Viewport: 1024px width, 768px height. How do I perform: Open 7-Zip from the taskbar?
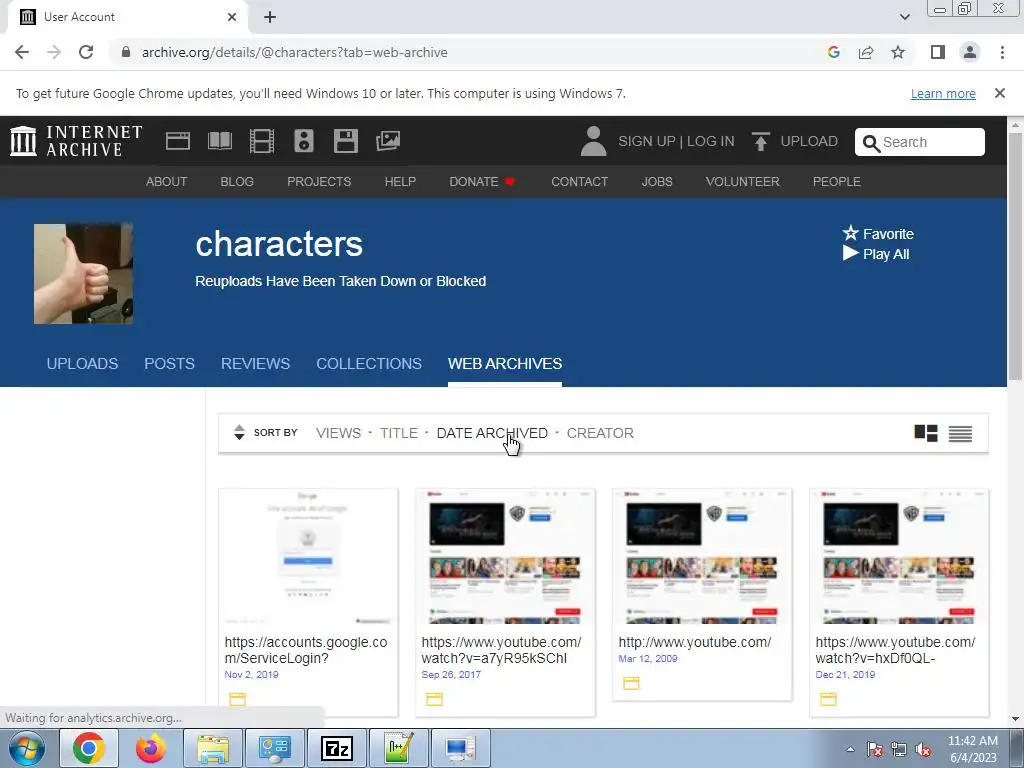337,748
